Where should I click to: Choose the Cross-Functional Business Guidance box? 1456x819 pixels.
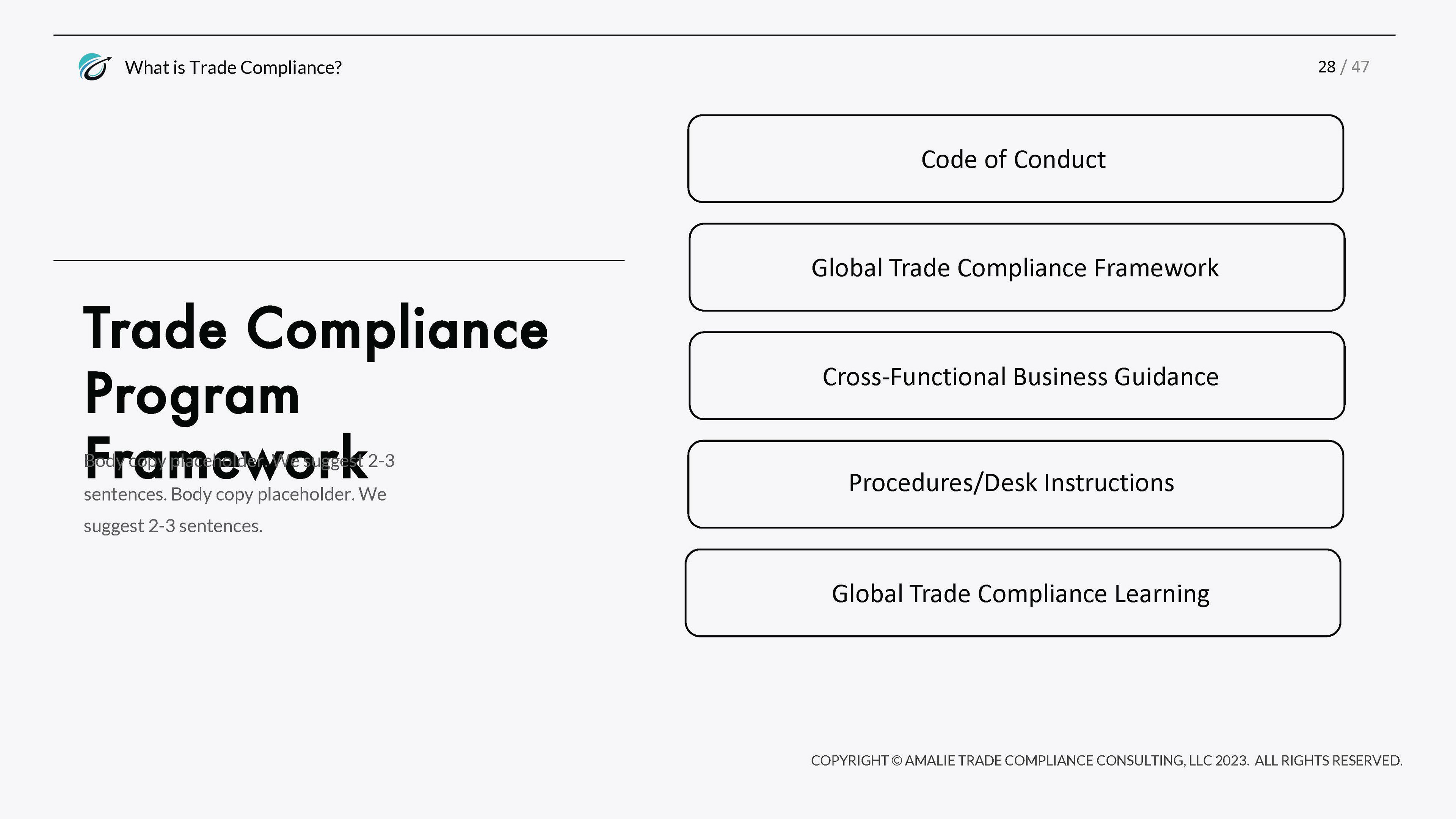(x=1016, y=376)
